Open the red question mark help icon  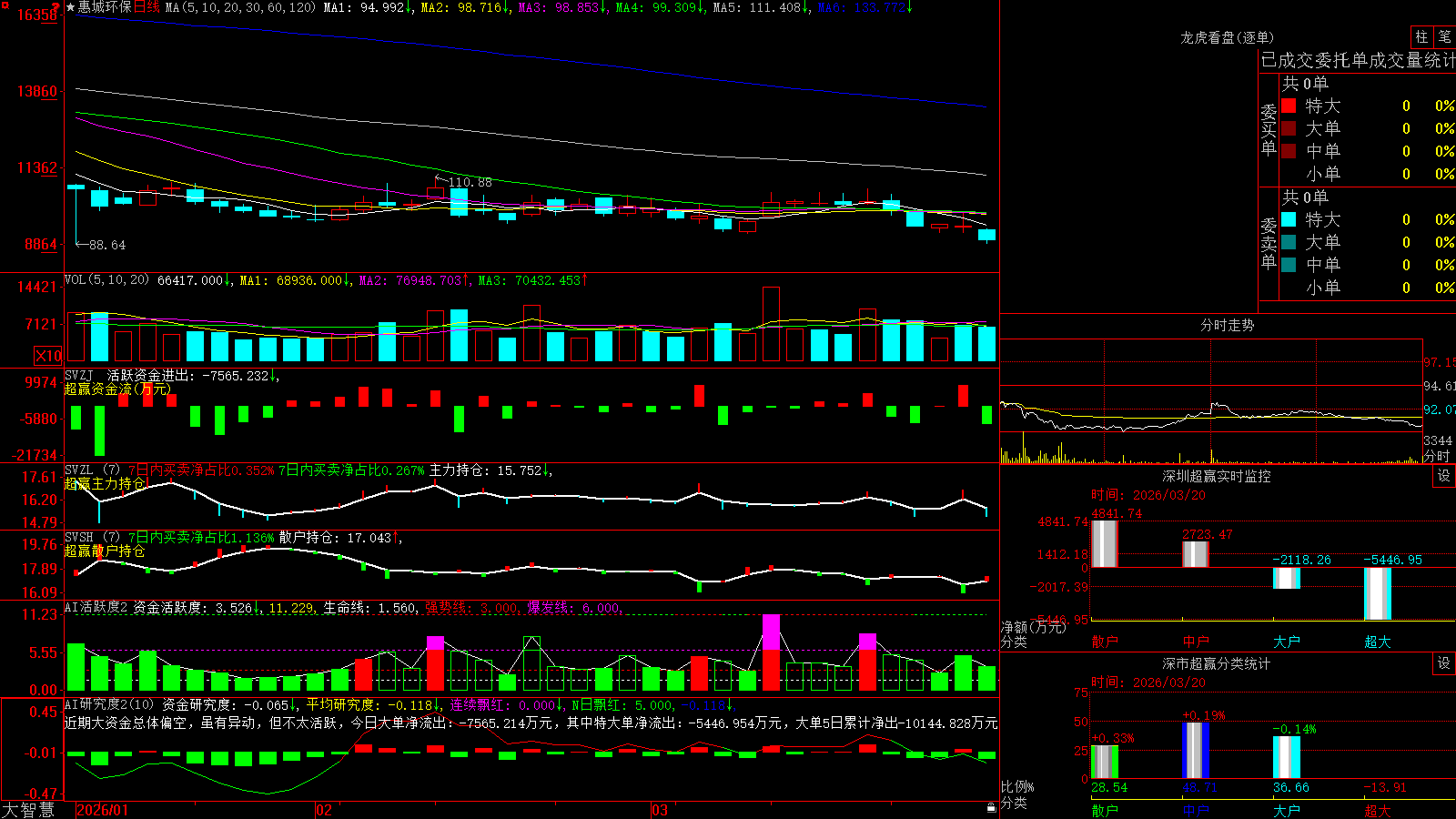56,6
